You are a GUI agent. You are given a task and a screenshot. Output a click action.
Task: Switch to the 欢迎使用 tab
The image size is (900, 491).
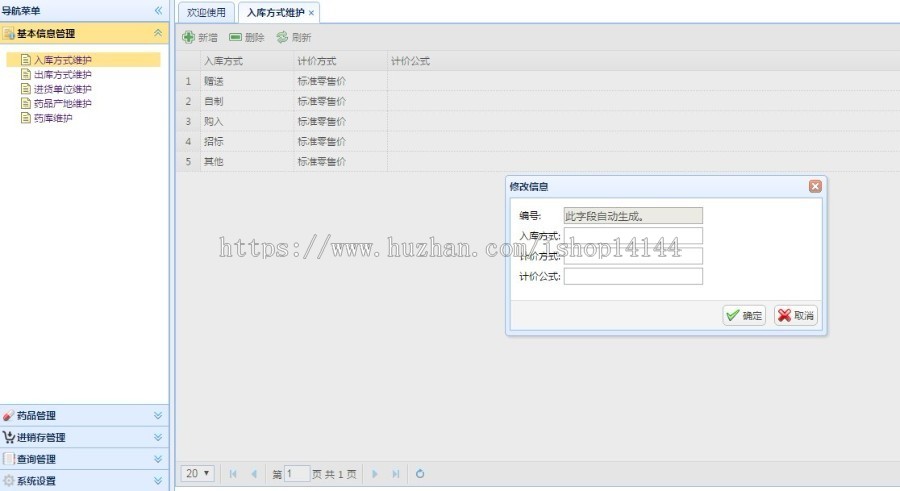pos(206,13)
